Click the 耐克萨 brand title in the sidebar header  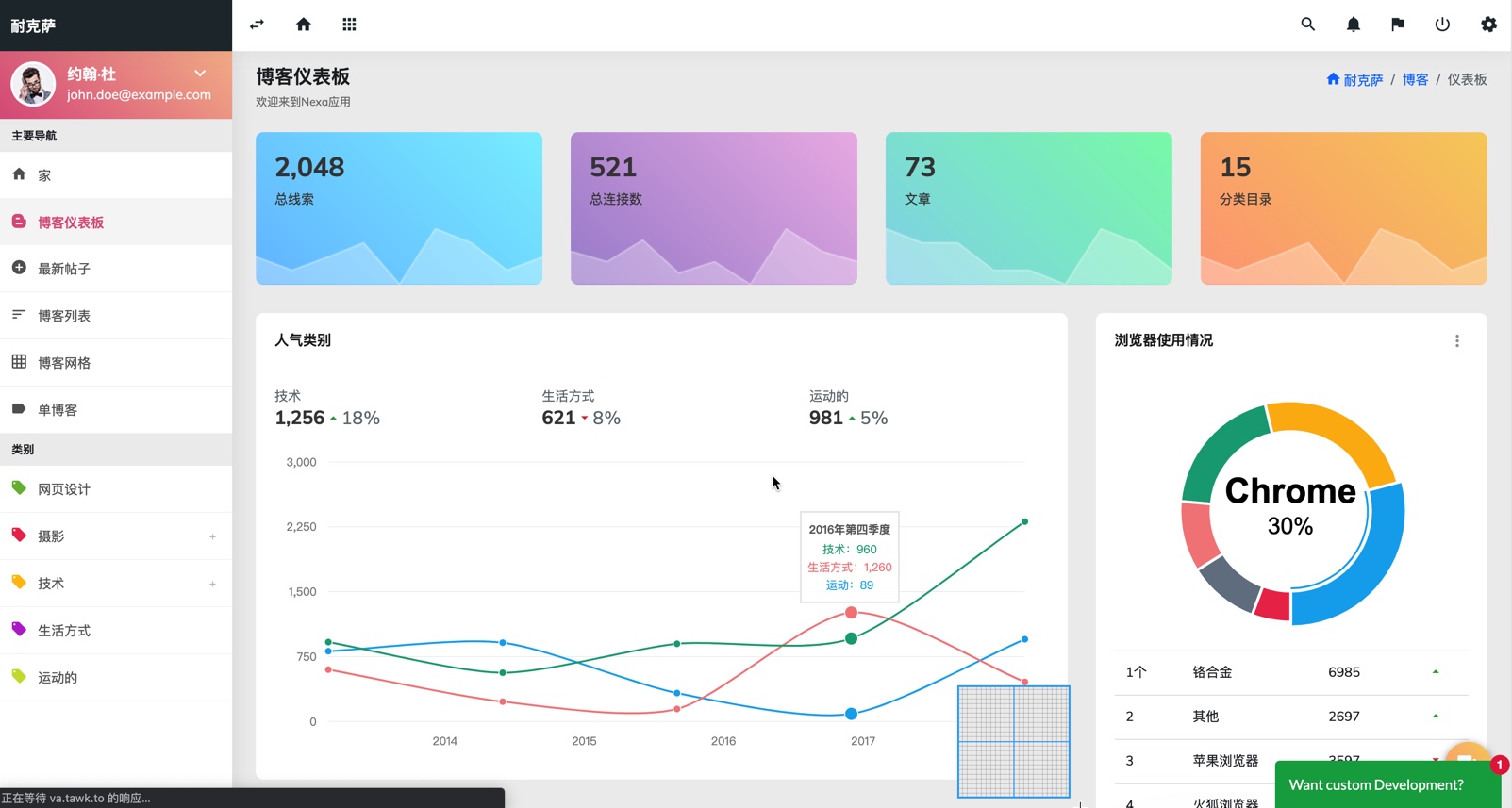point(33,25)
